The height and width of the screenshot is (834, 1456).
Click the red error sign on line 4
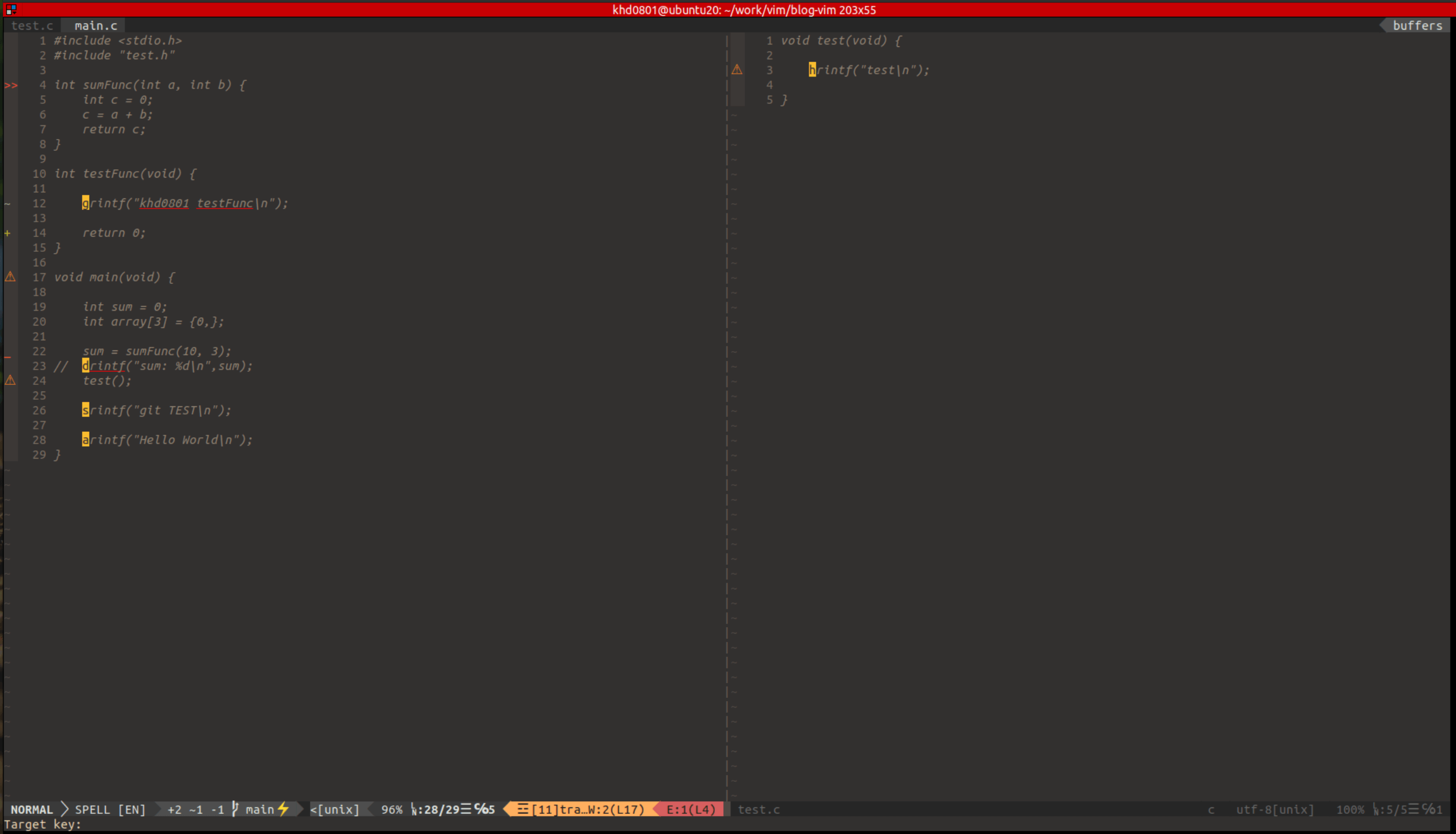pyautogui.click(x=11, y=86)
